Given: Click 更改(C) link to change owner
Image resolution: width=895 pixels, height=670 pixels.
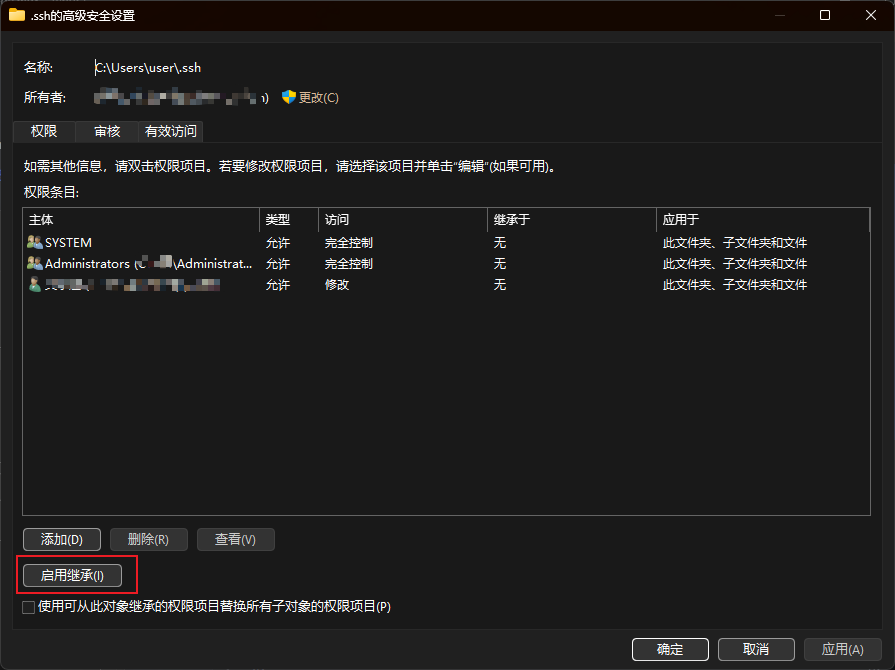Looking at the screenshot, I should tap(318, 98).
